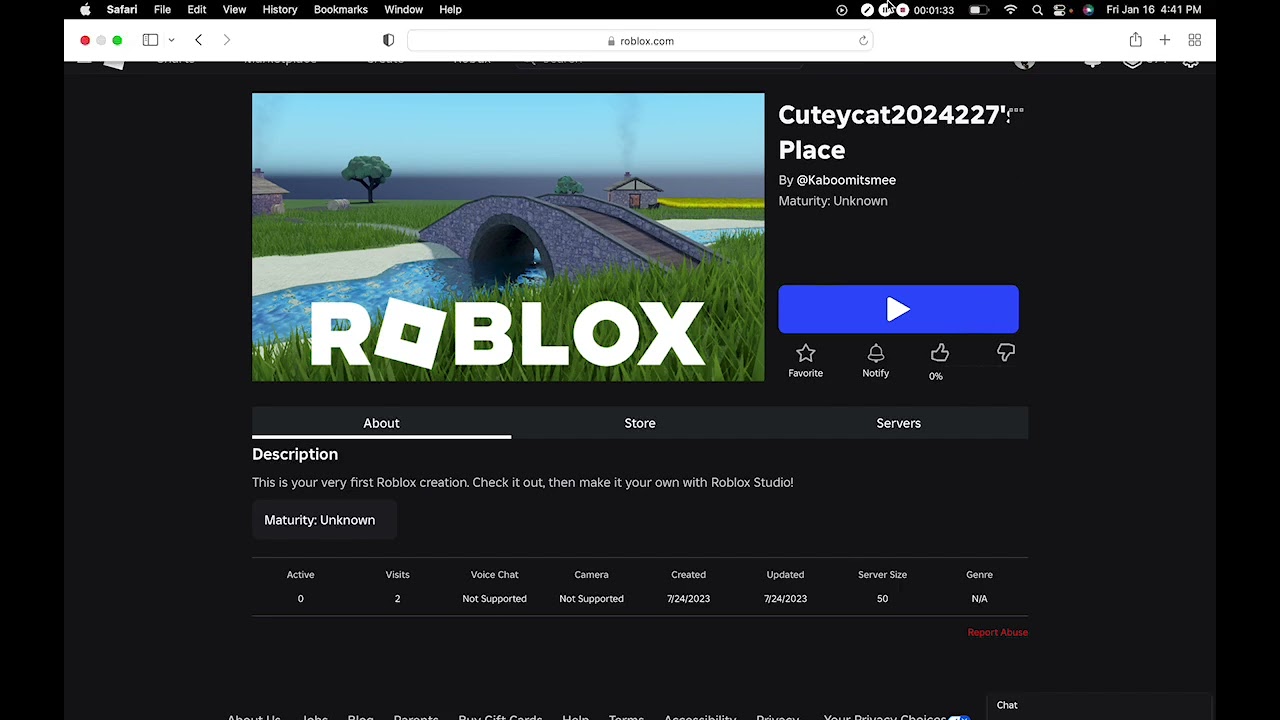Open Control Center

[x=1061, y=10]
